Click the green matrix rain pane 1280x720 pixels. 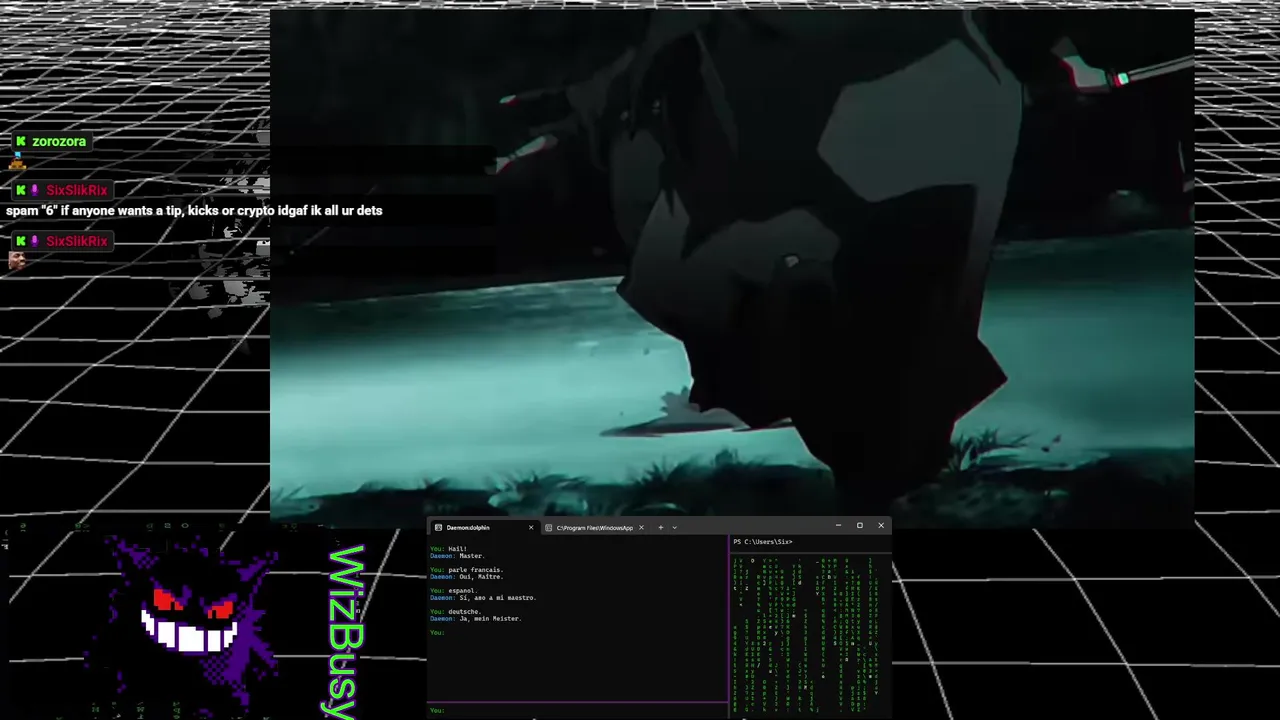pos(810,634)
